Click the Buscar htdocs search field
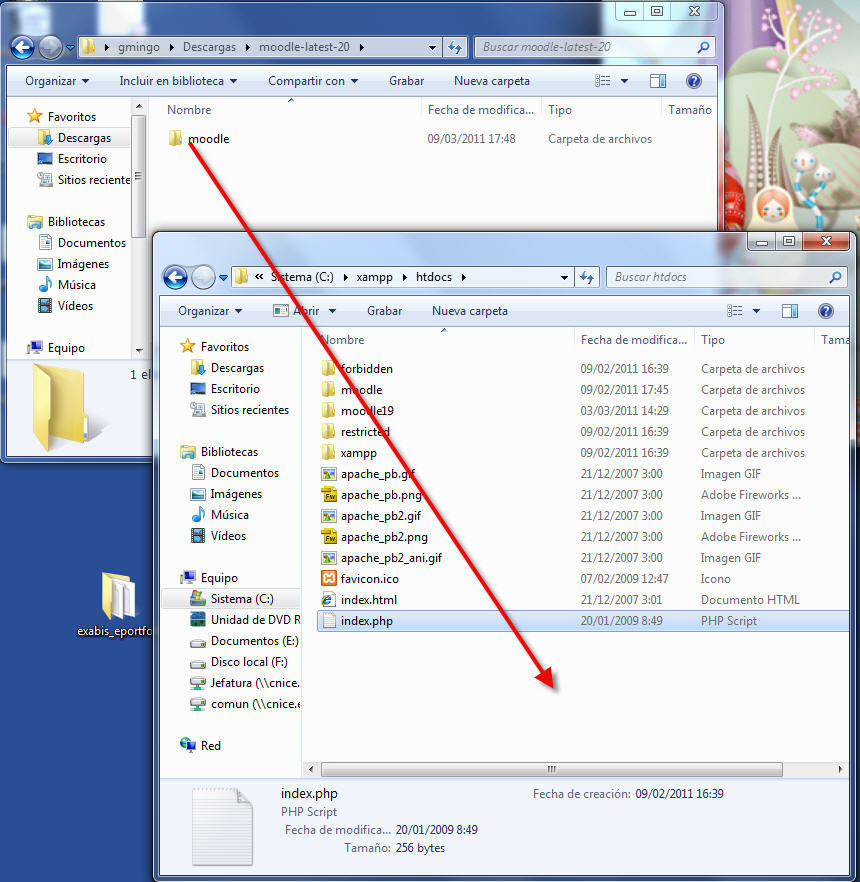Viewport: 860px width, 882px height. click(x=717, y=277)
